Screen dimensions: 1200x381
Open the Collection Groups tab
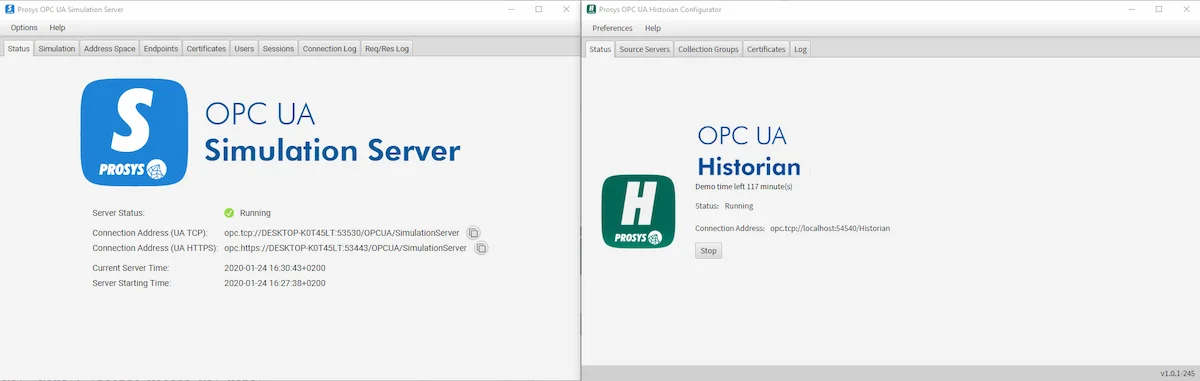pos(708,49)
